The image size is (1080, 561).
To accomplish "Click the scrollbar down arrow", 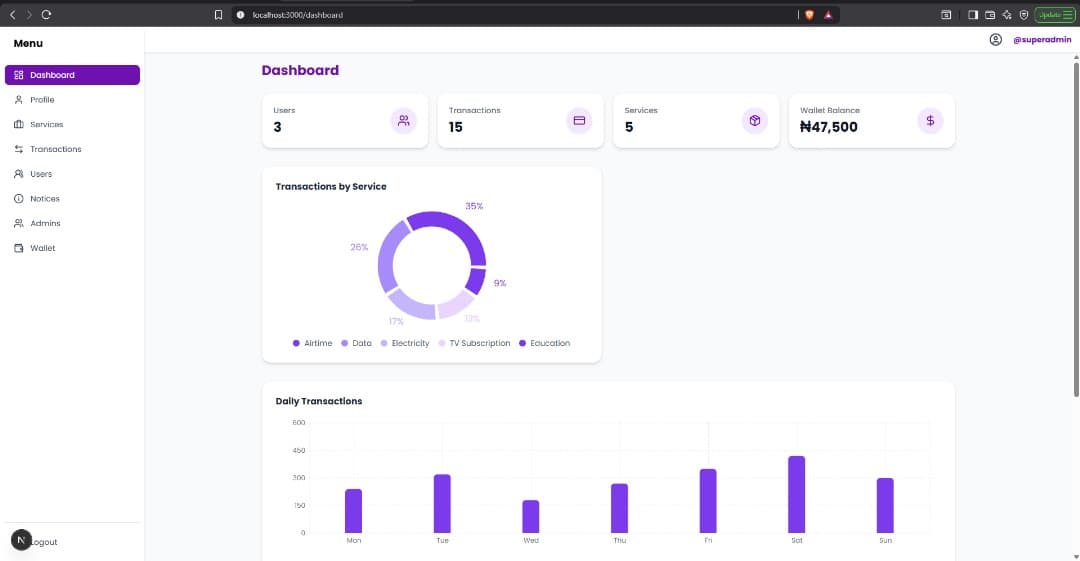I will click(1076, 556).
